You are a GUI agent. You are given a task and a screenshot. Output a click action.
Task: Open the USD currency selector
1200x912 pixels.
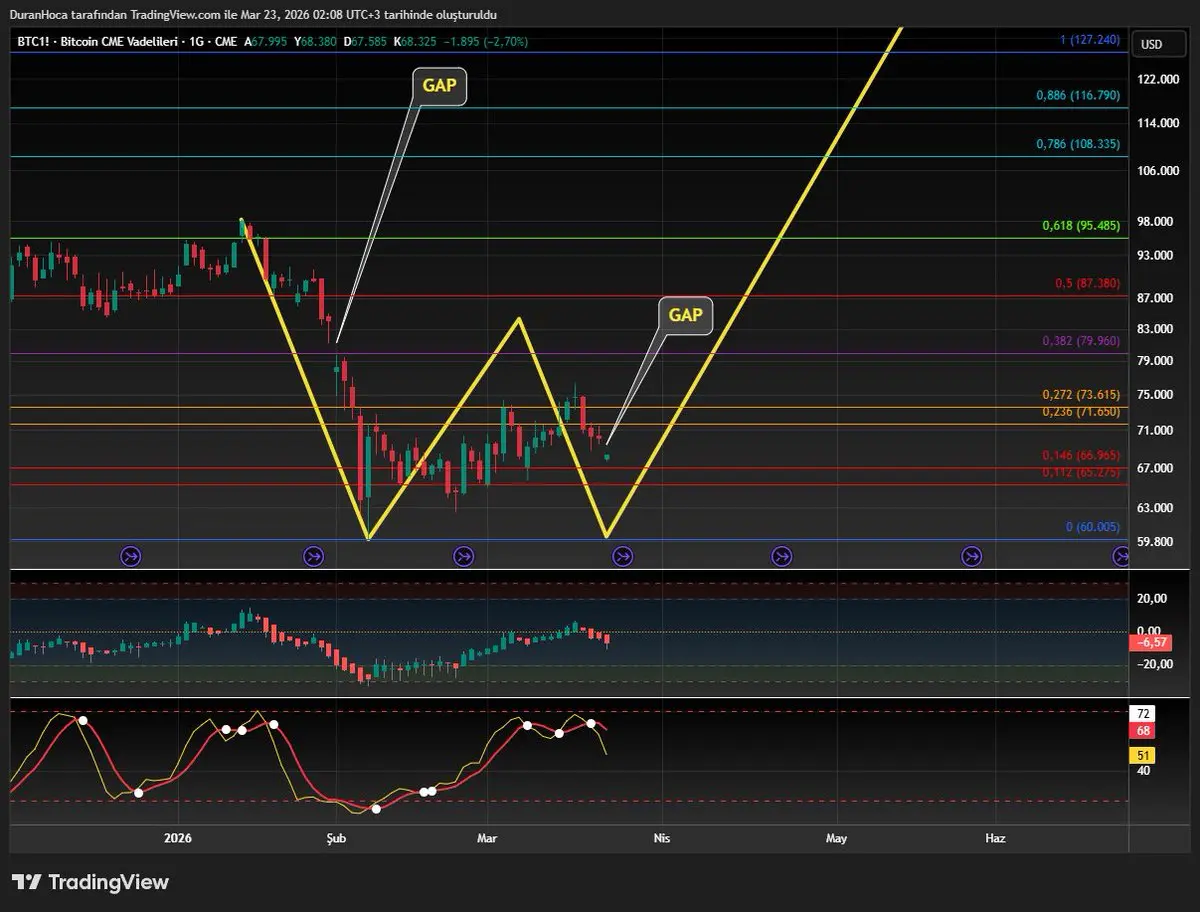[1151, 44]
